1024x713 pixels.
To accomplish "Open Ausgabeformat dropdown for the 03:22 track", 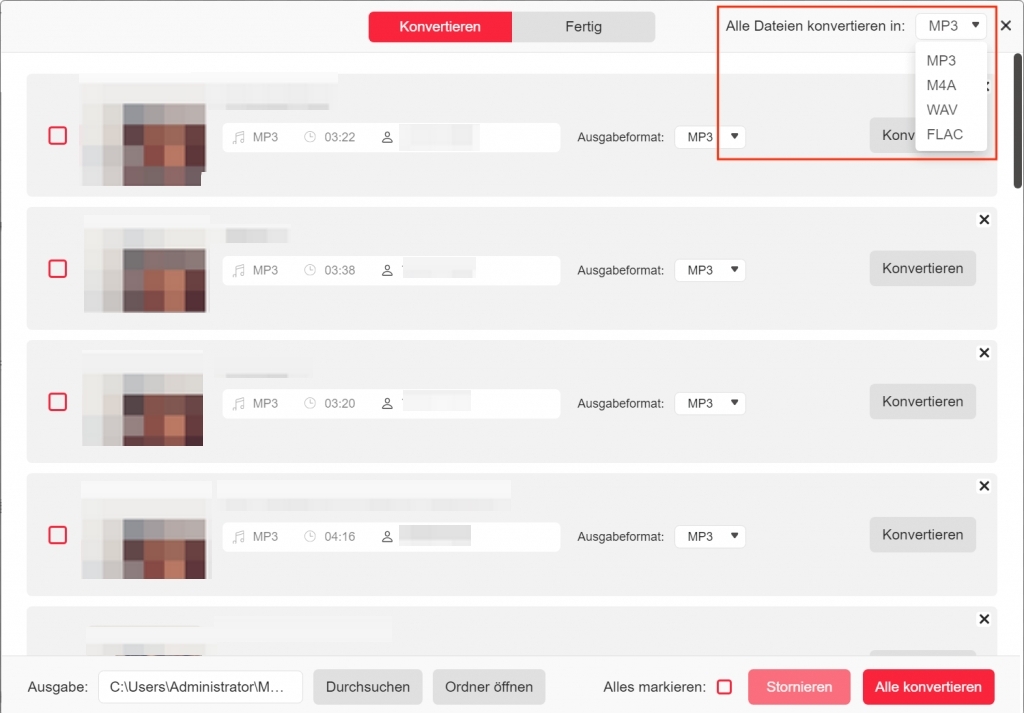I will click(710, 137).
